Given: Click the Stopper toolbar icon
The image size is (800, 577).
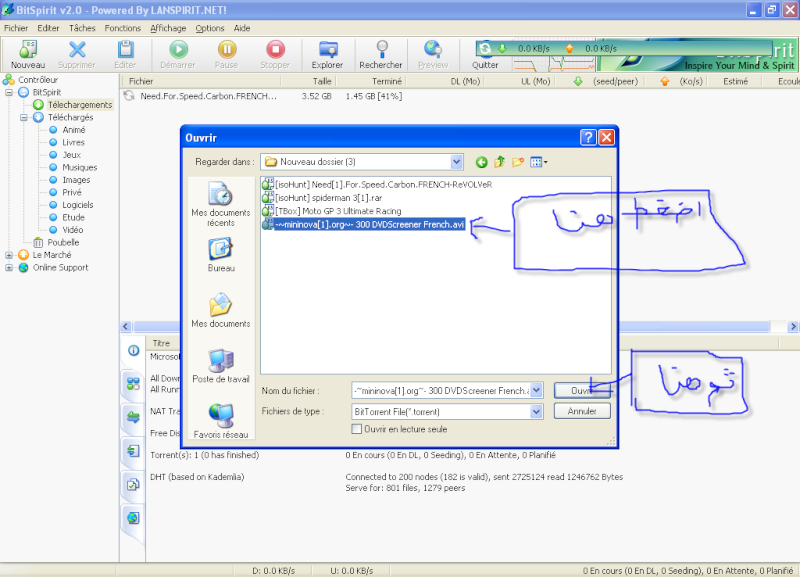Looking at the screenshot, I should pos(275,55).
